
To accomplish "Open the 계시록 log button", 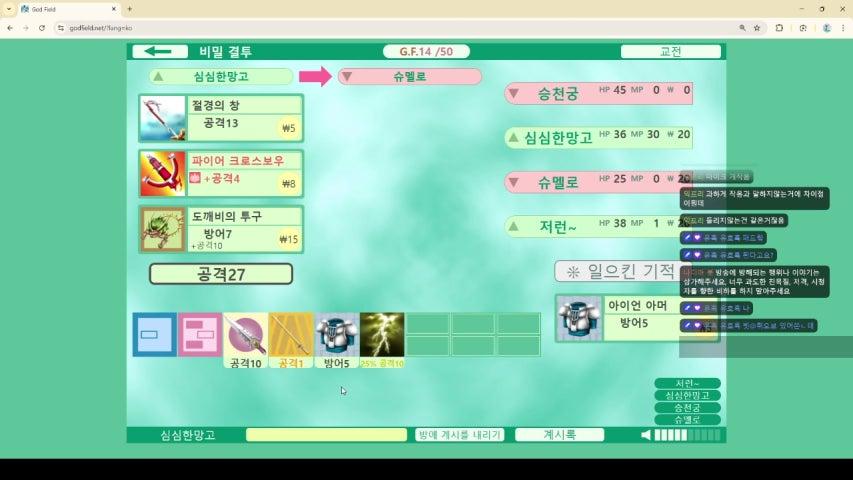I will tap(559, 434).
